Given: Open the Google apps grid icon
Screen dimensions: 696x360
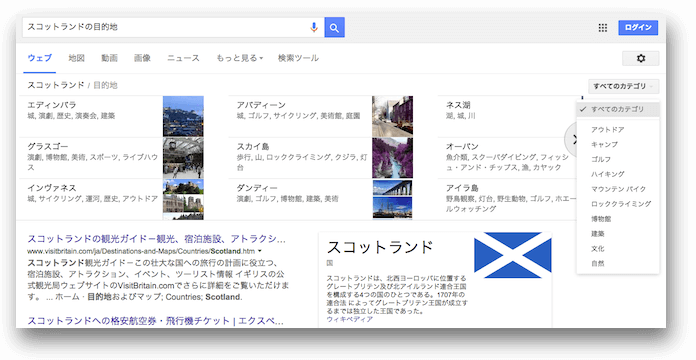Looking at the screenshot, I should click(602, 28).
